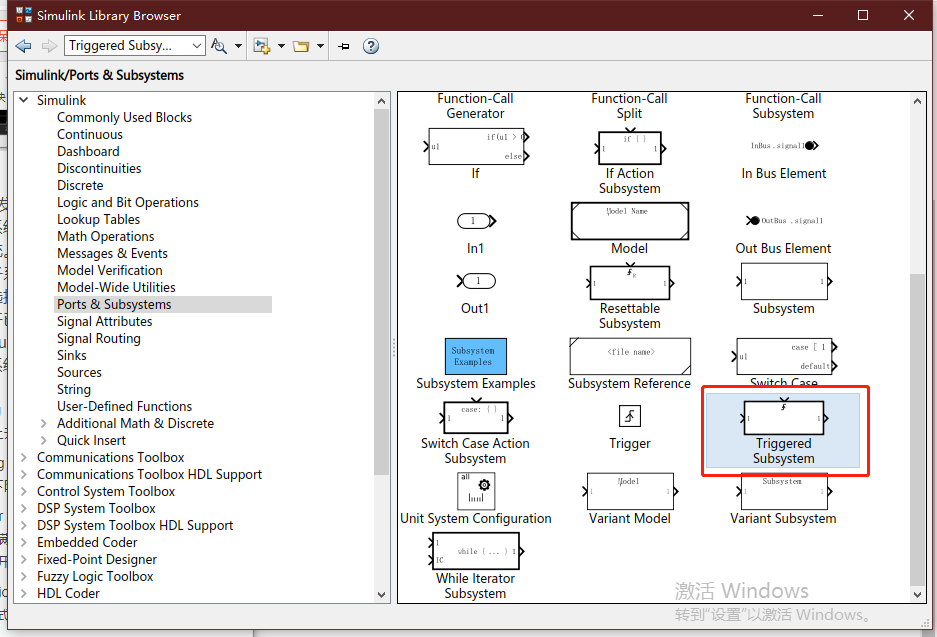This screenshot has width=937, height=637.
Task: Select the Dashboard library
Action: (88, 151)
